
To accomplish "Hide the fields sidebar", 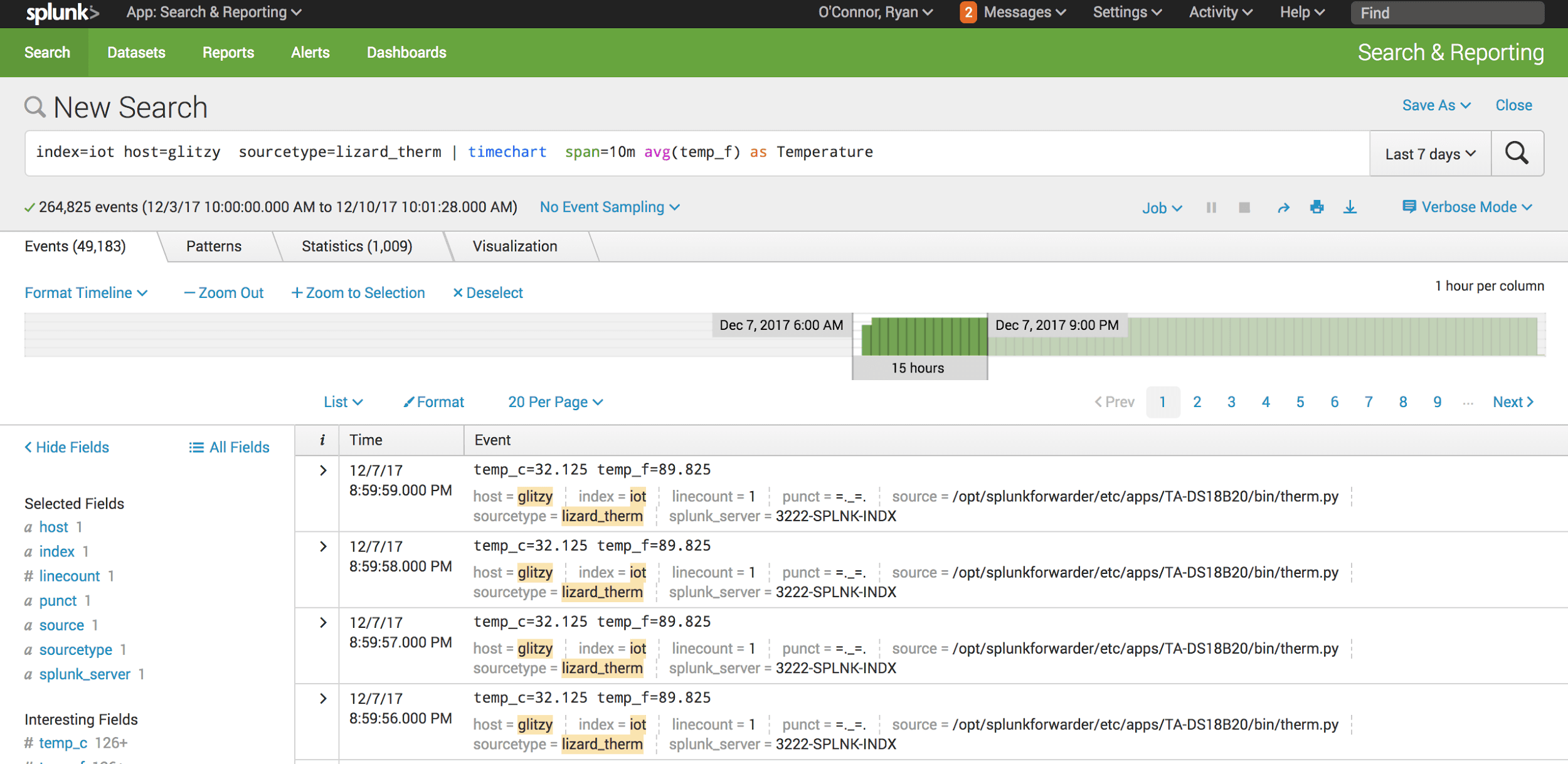I will (x=66, y=447).
